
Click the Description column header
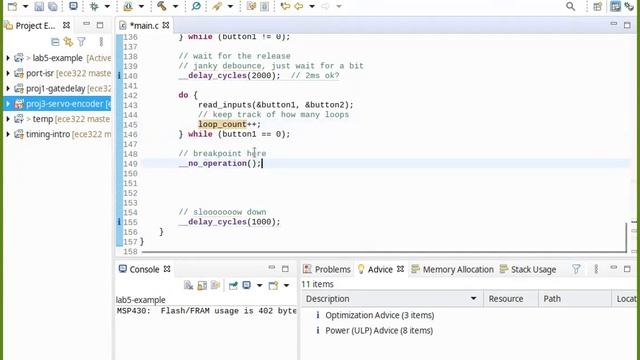[392, 299]
